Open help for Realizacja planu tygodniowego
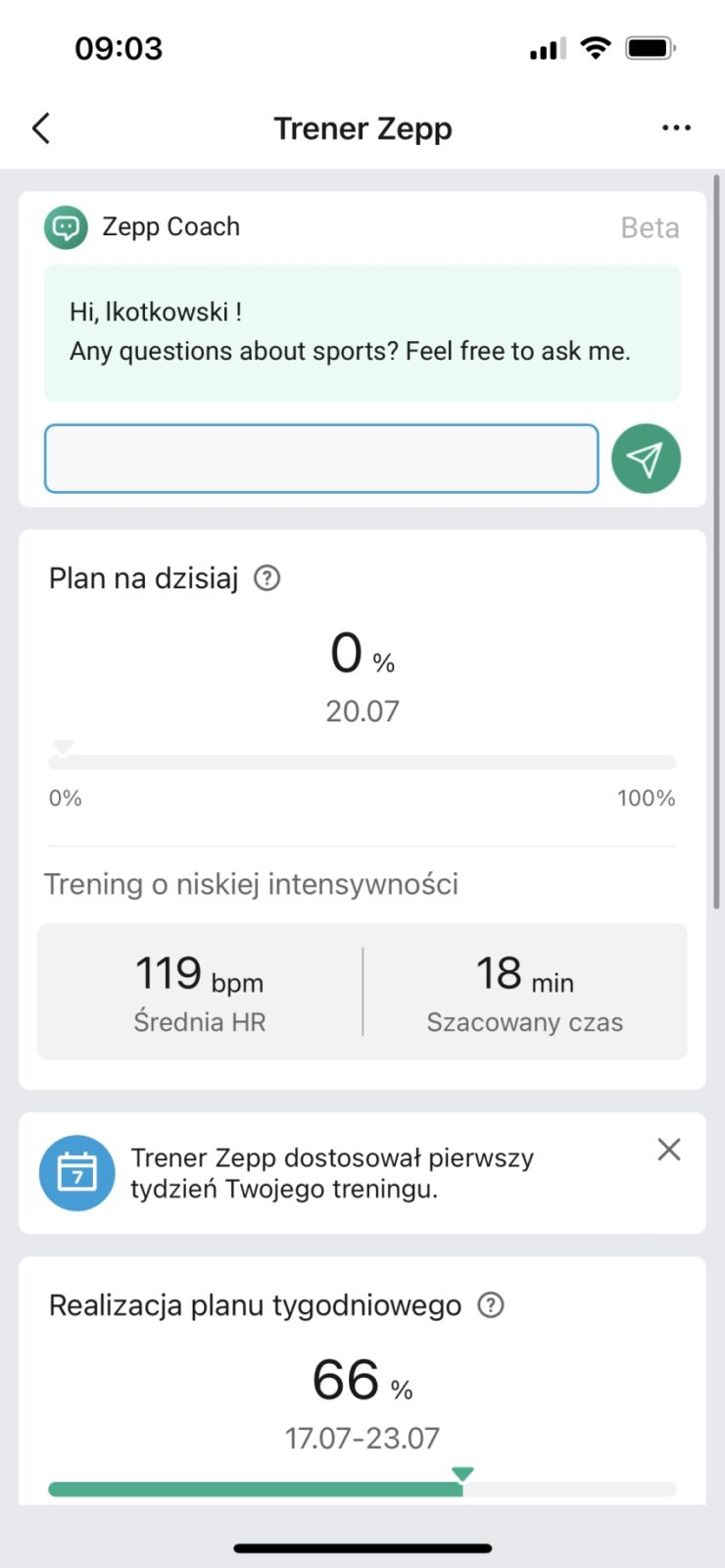Screen dimensions: 725x1568 [490, 1305]
